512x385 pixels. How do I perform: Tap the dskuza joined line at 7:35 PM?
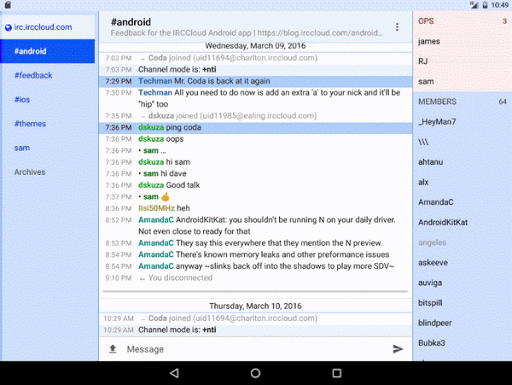click(256, 116)
